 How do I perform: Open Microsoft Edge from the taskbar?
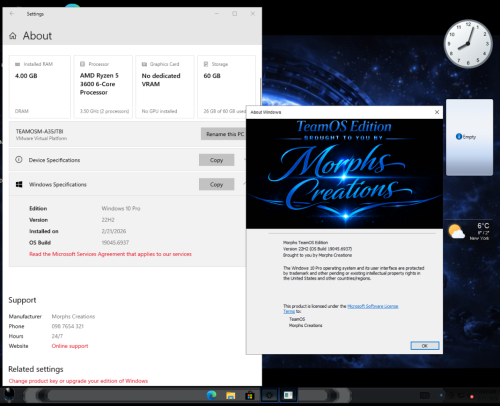point(211,395)
